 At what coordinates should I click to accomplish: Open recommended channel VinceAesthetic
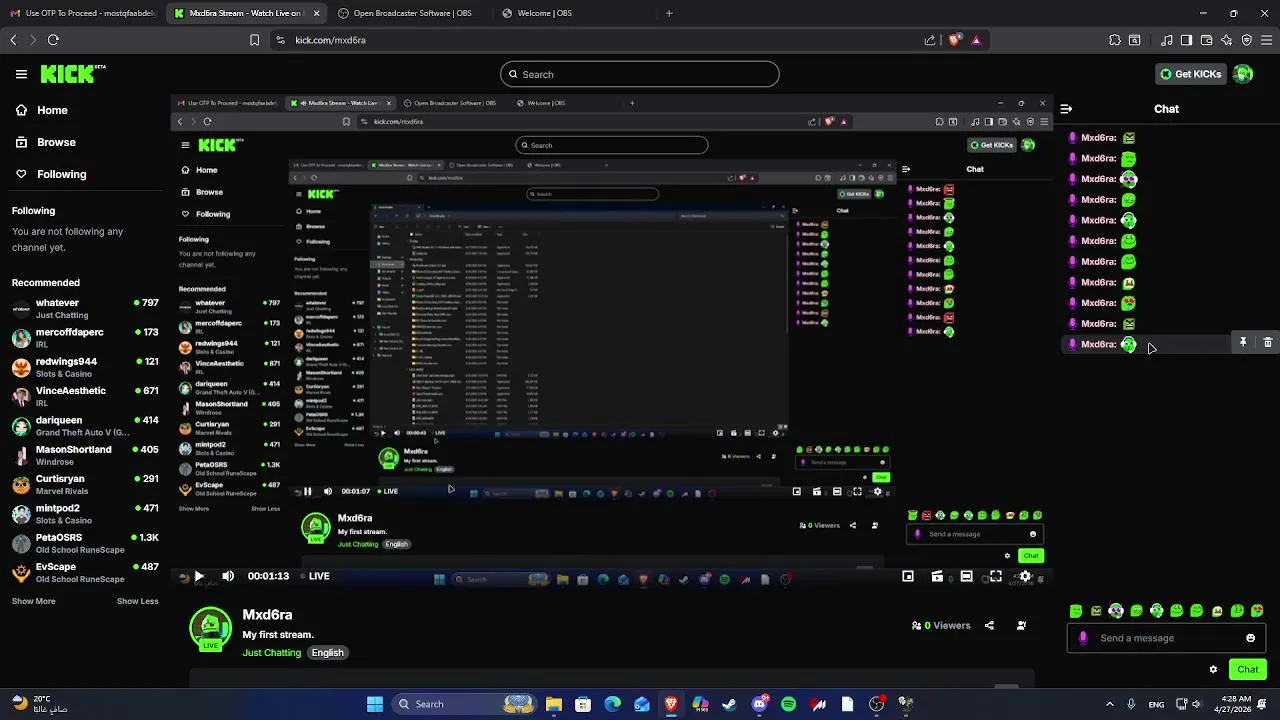[85, 396]
